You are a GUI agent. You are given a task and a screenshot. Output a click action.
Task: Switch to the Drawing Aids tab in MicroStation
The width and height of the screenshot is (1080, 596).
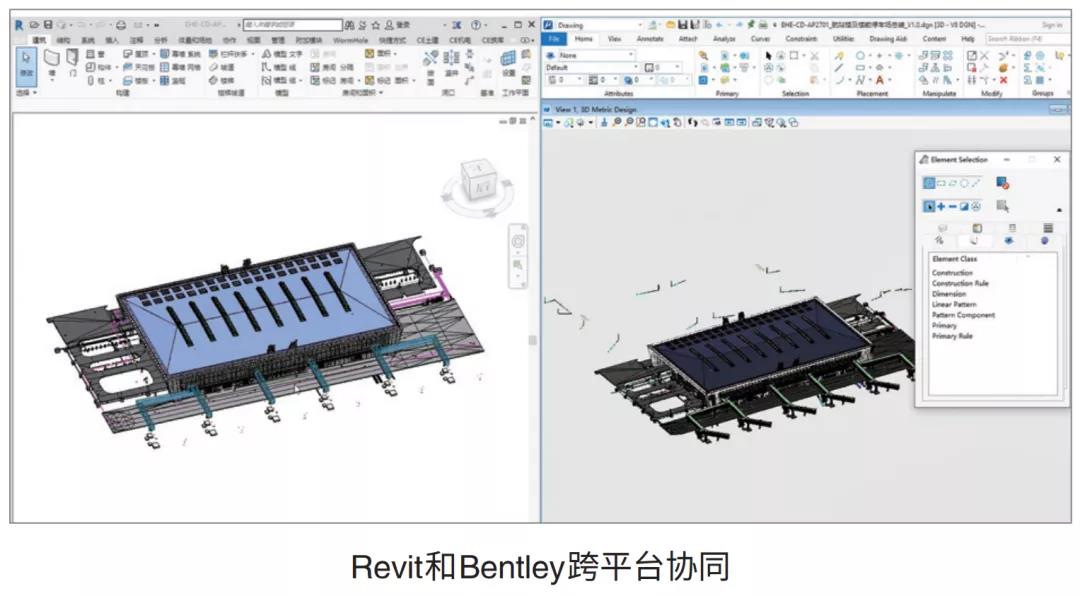(888, 39)
